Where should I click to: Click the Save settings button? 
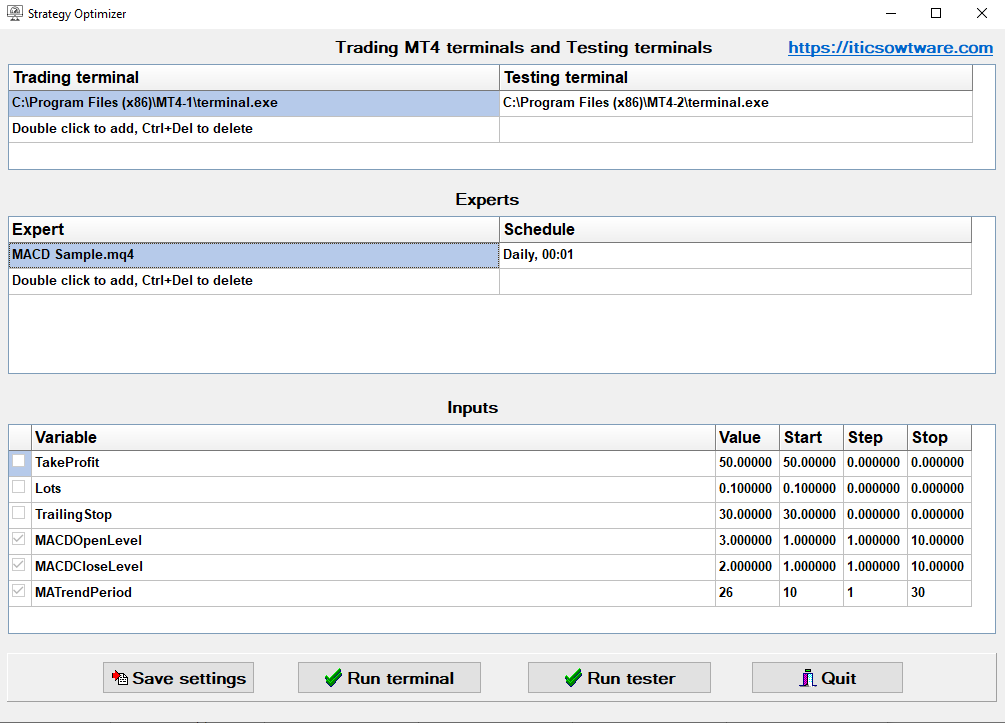click(178, 678)
